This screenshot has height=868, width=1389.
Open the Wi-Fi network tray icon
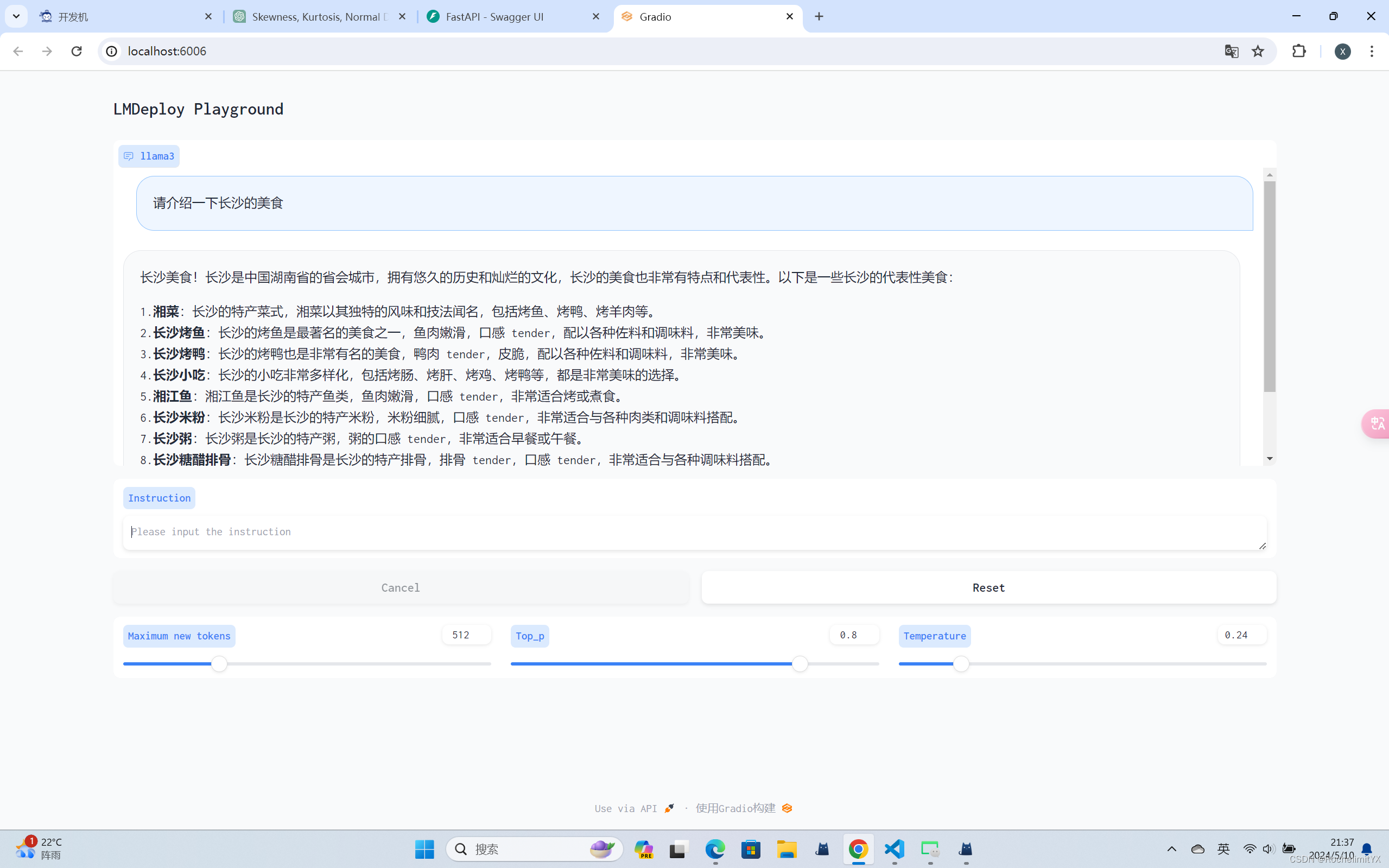(x=1248, y=849)
